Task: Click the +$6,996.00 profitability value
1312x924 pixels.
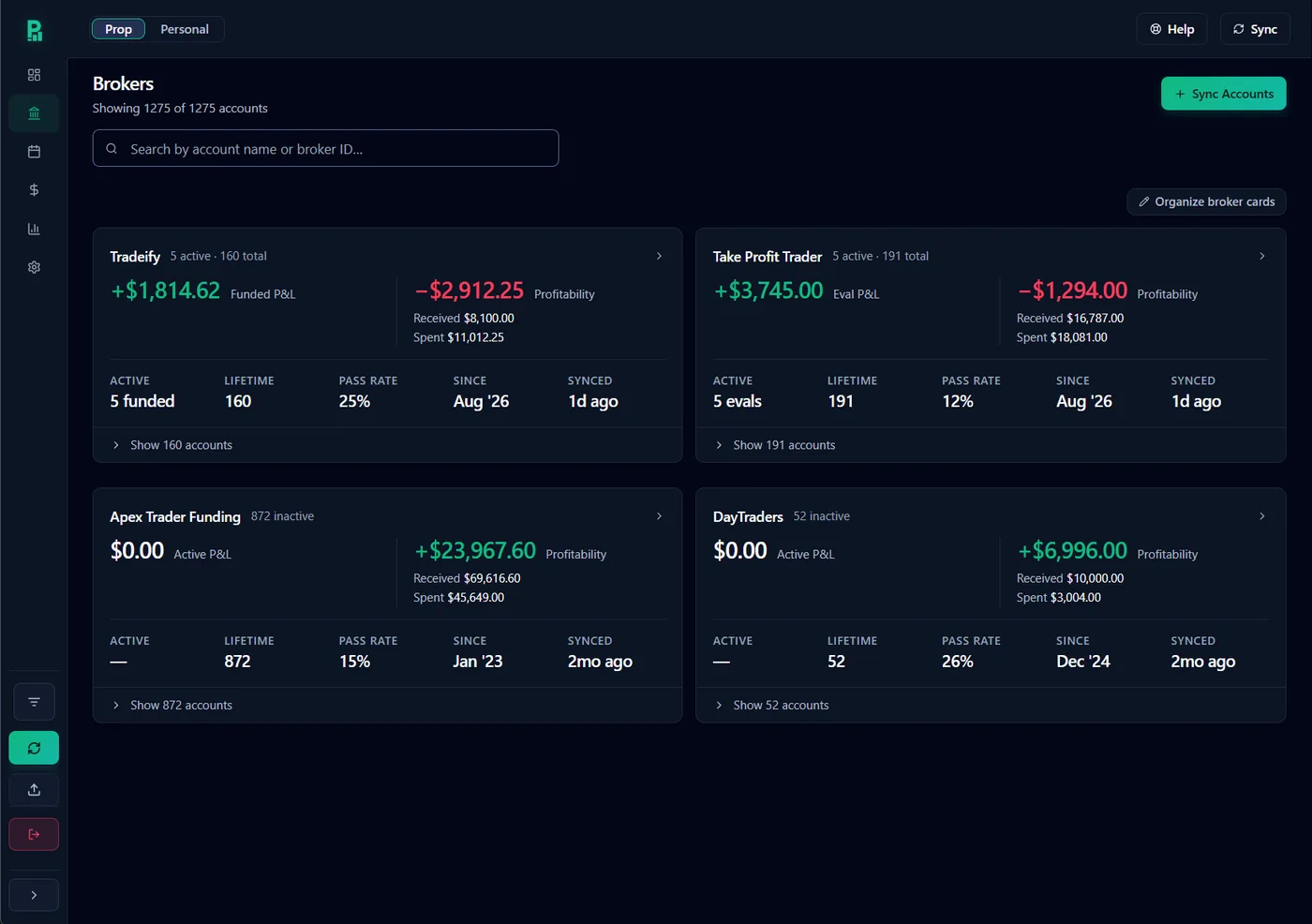Action: [x=1072, y=551]
